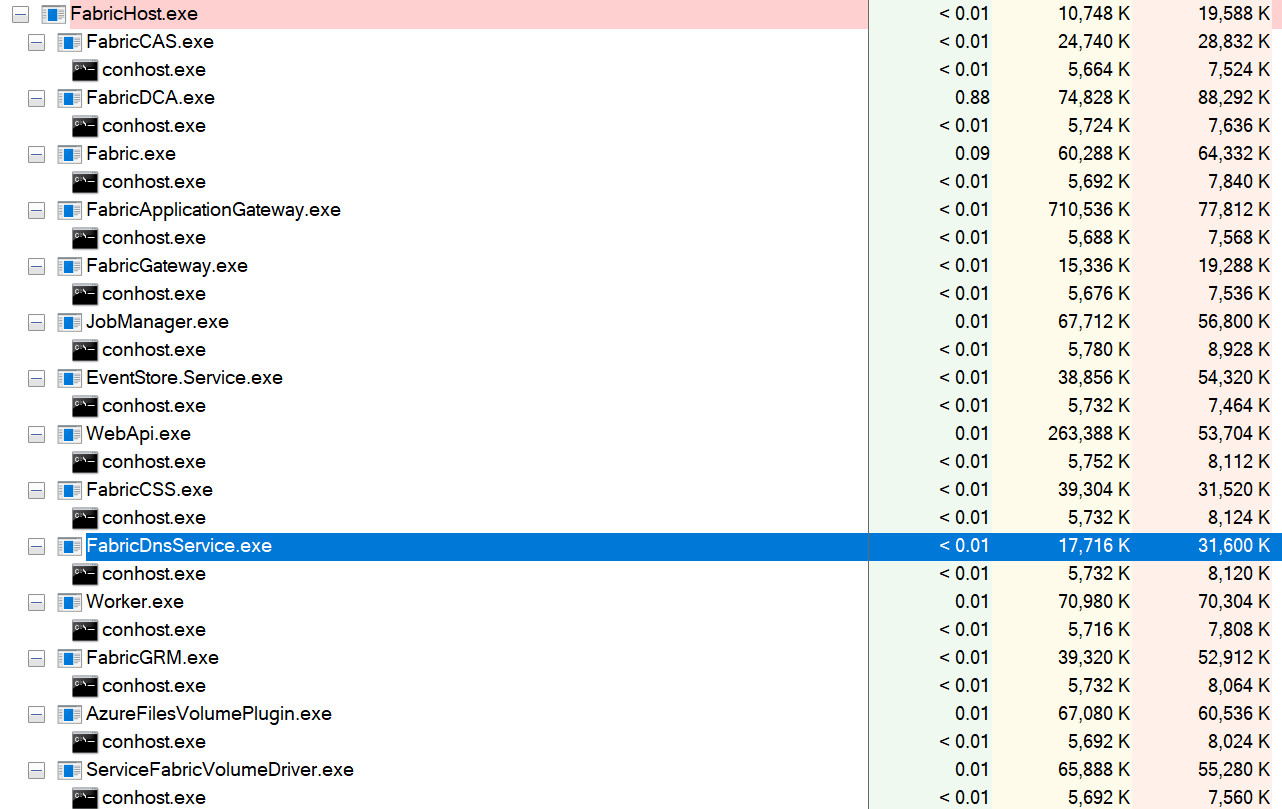Image resolution: width=1282 pixels, height=809 pixels.
Task: Select the JobManager.exe process name
Action: [x=157, y=322]
